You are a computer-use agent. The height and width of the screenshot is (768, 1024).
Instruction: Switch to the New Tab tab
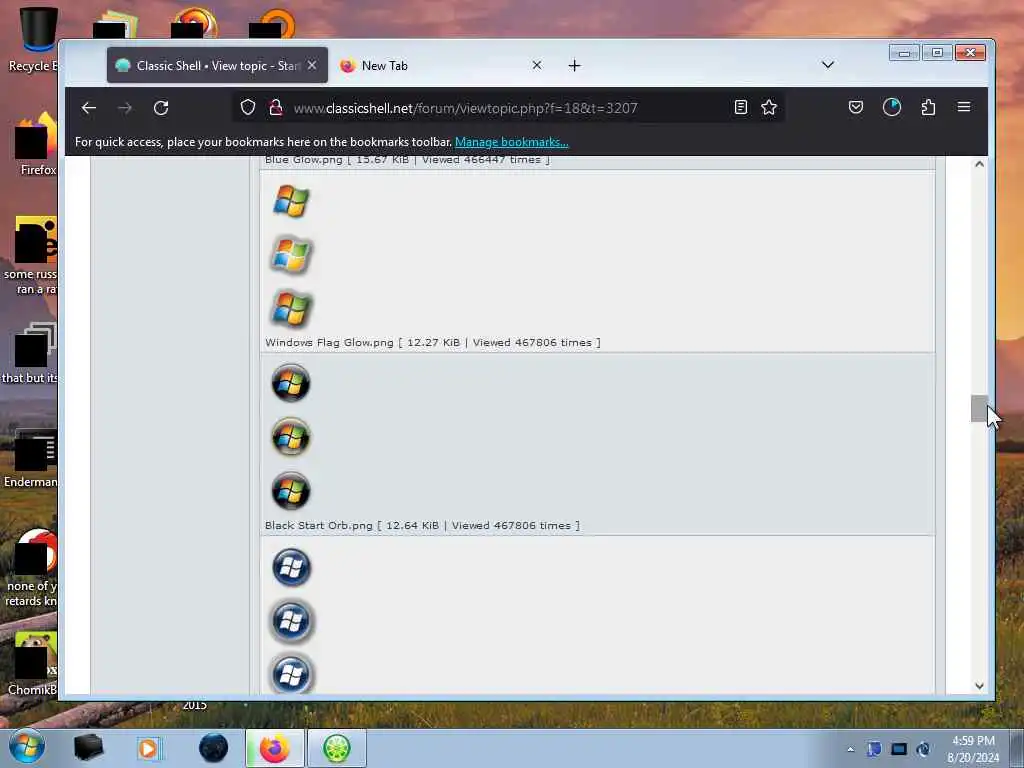443,65
